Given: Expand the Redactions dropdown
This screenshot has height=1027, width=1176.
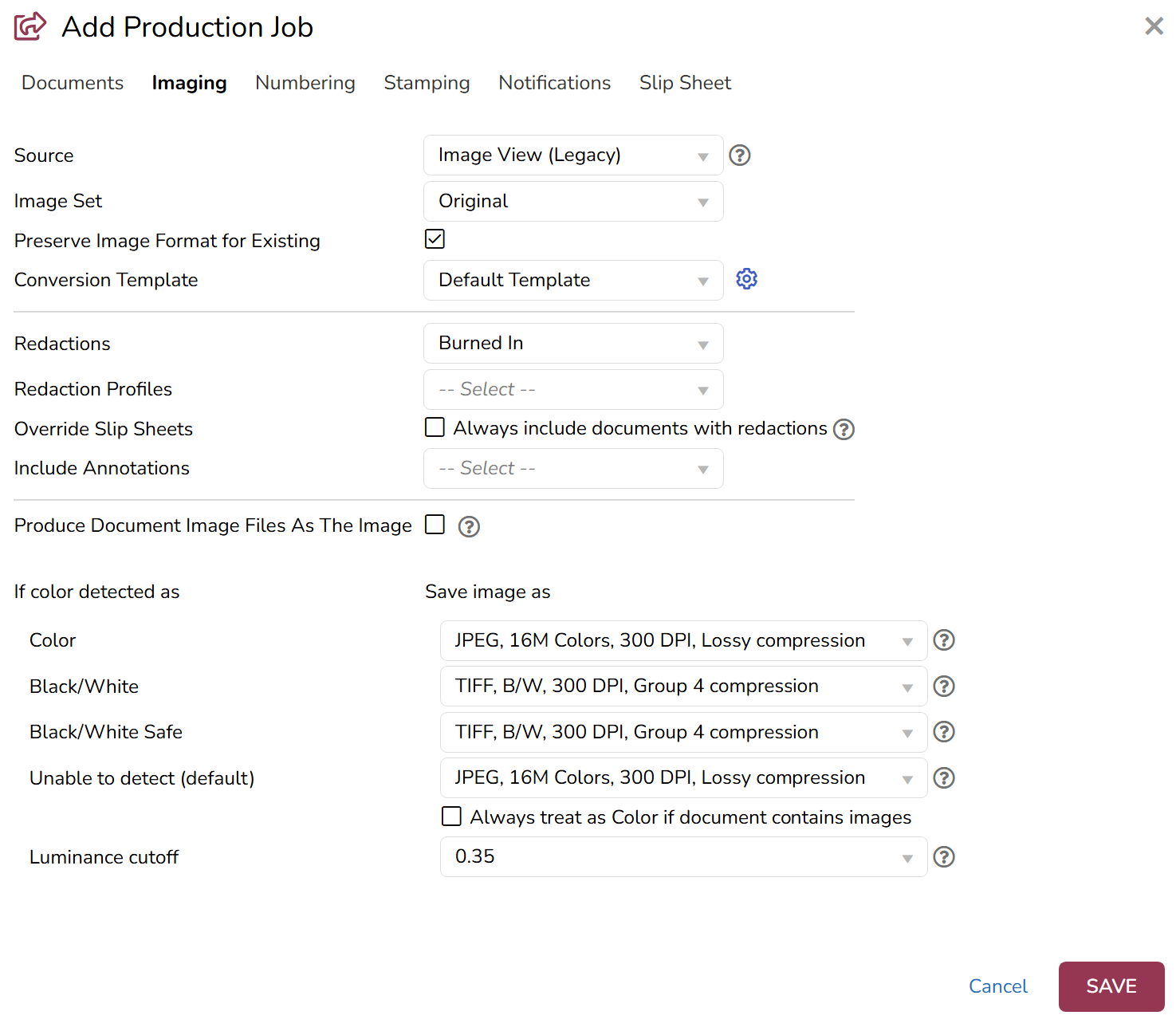Looking at the screenshot, I should tap(572, 344).
